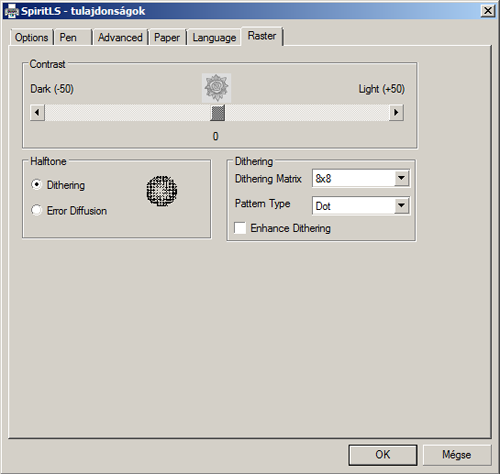500x474 pixels.
Task: Enable the Enhance Dithering checkbox
Action: click(x=240, y=228)
